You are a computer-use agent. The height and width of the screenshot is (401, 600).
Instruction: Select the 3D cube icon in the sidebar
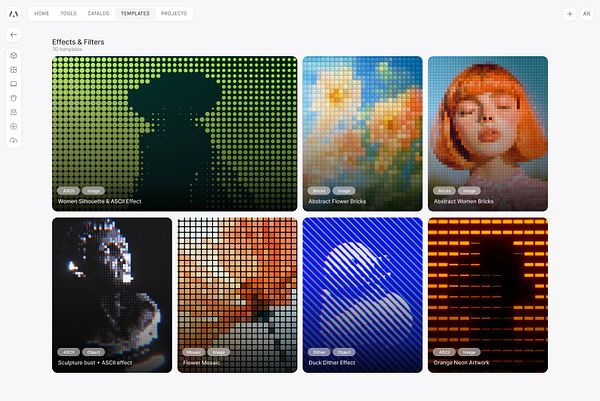pos(14,55)
